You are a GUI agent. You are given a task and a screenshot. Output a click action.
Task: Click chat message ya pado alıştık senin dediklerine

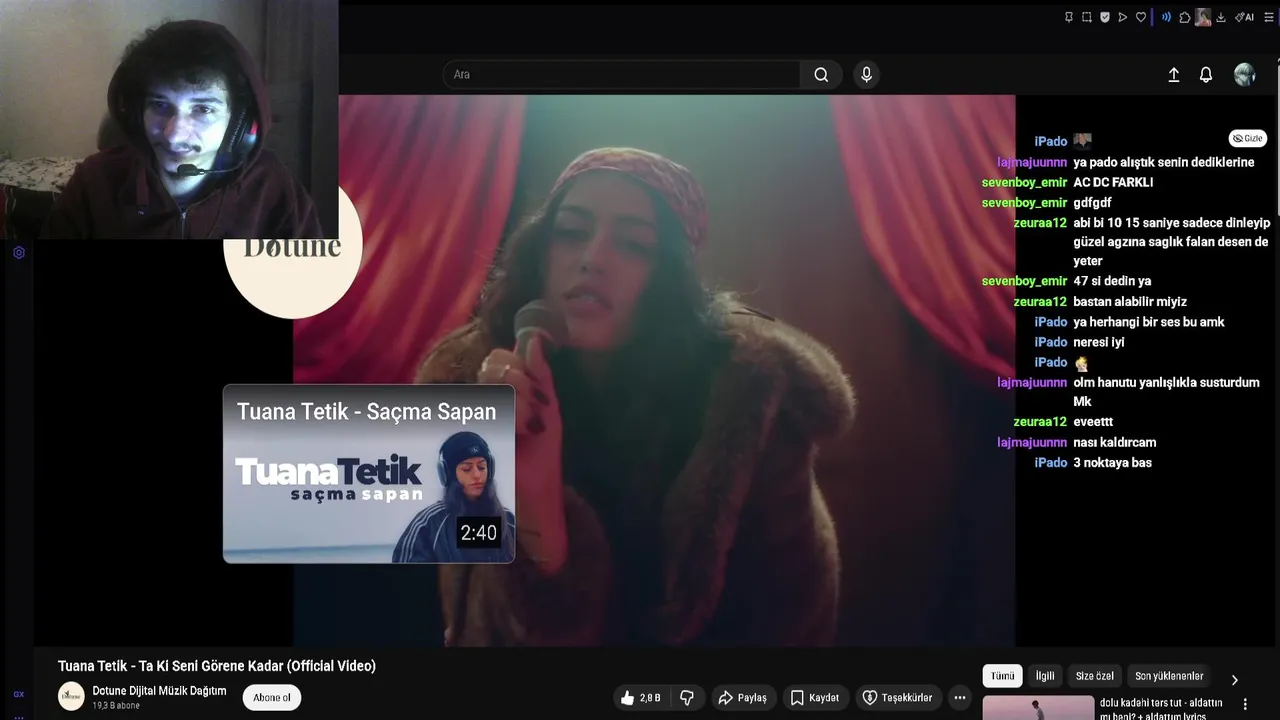coord(1163,162)
